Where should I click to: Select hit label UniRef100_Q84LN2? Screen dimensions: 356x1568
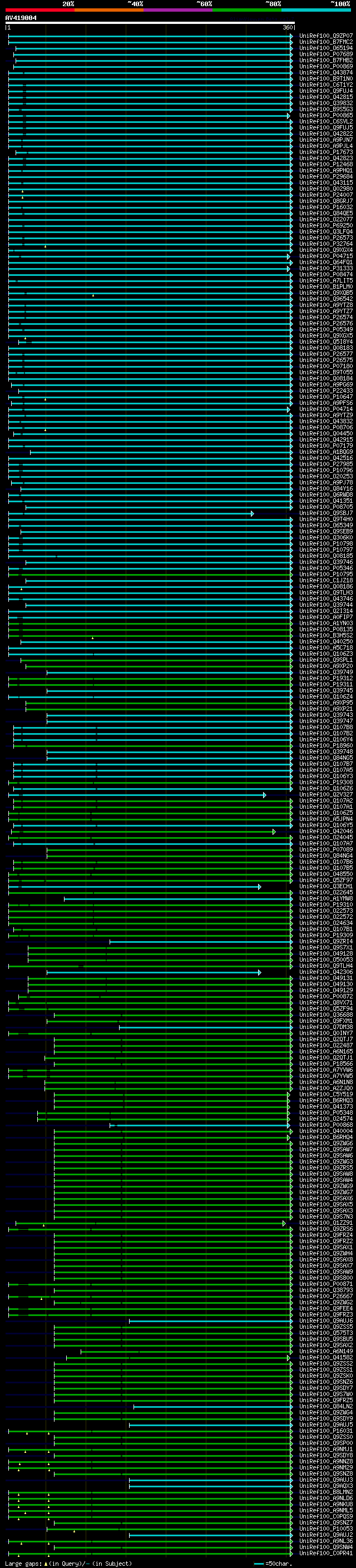[326, 1406]
